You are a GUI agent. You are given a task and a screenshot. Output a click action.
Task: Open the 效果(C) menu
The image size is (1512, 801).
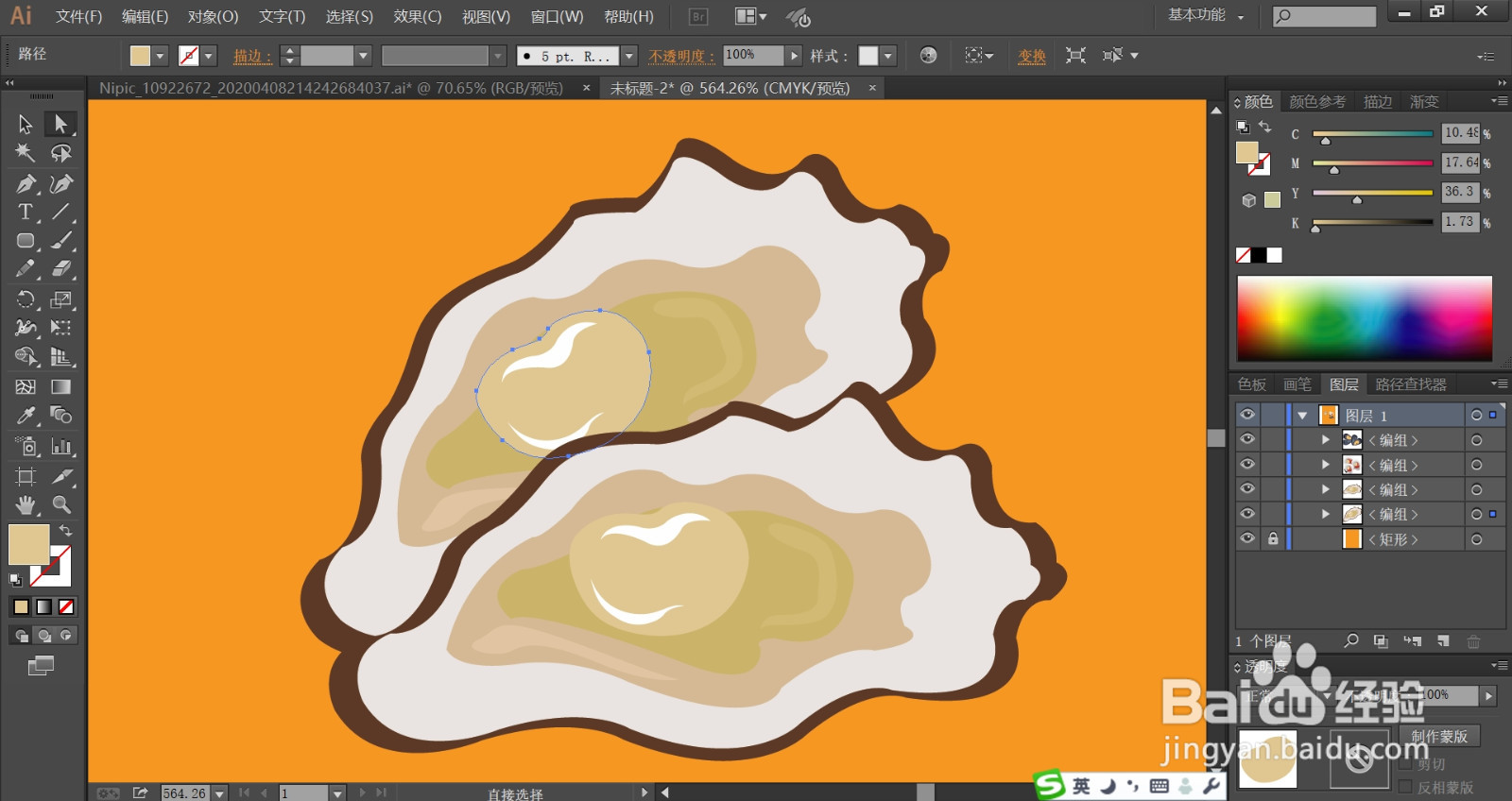coord(418,17)
